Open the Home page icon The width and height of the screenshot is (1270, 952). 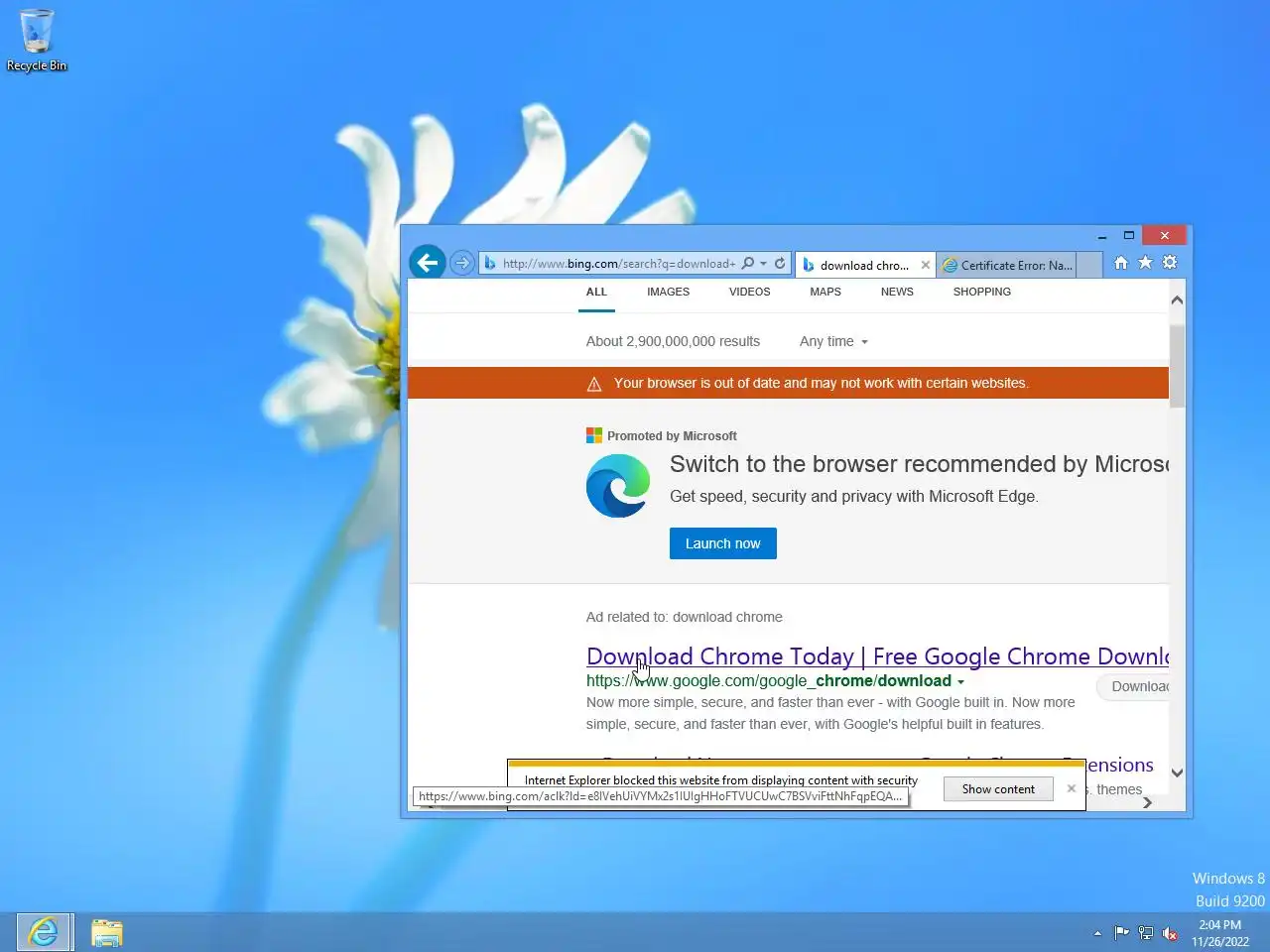1120,263
